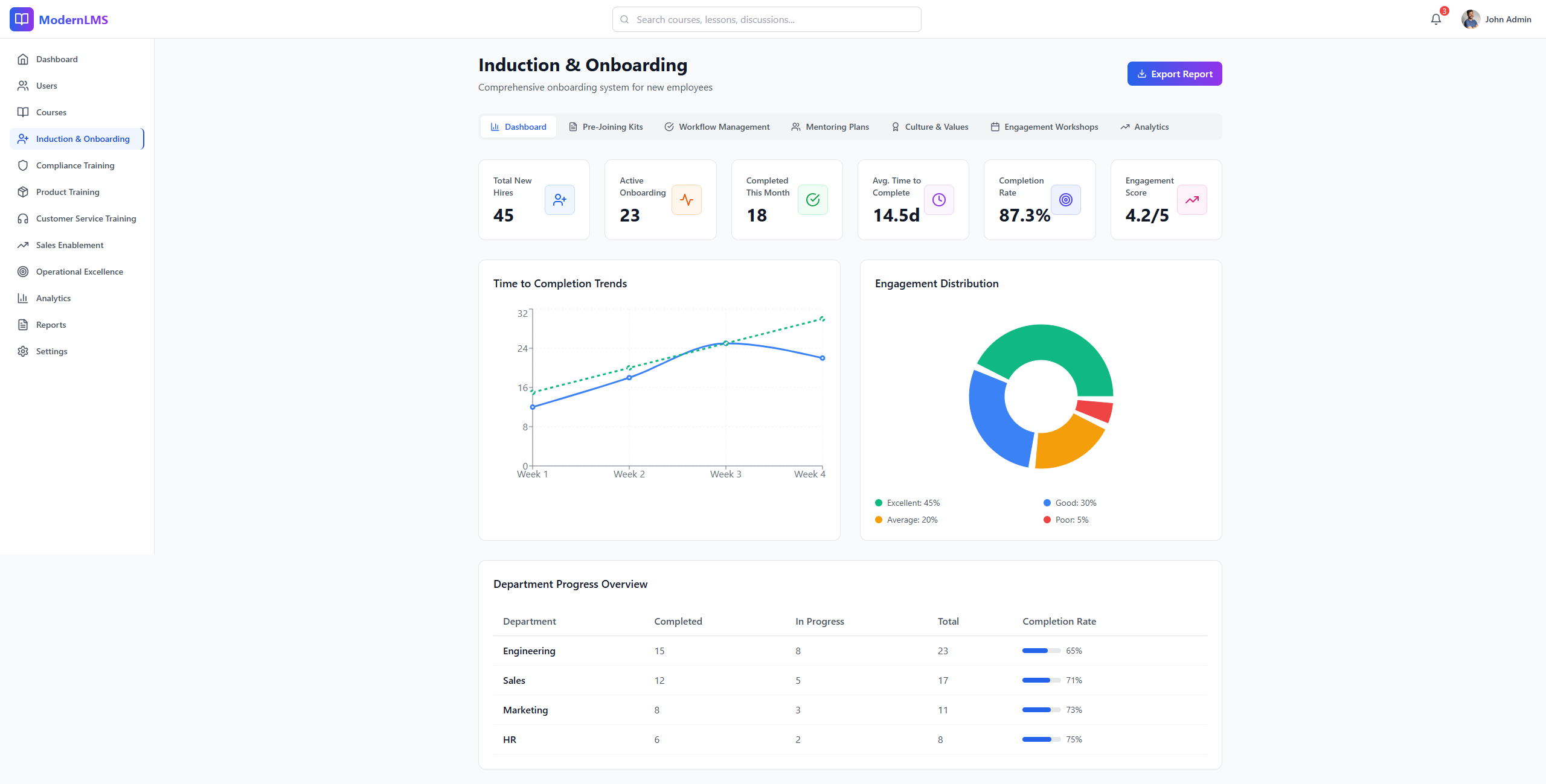Click the Avg. Time clock icon
The height and width of the screenshot is (784, 1546).
[938, 200]
